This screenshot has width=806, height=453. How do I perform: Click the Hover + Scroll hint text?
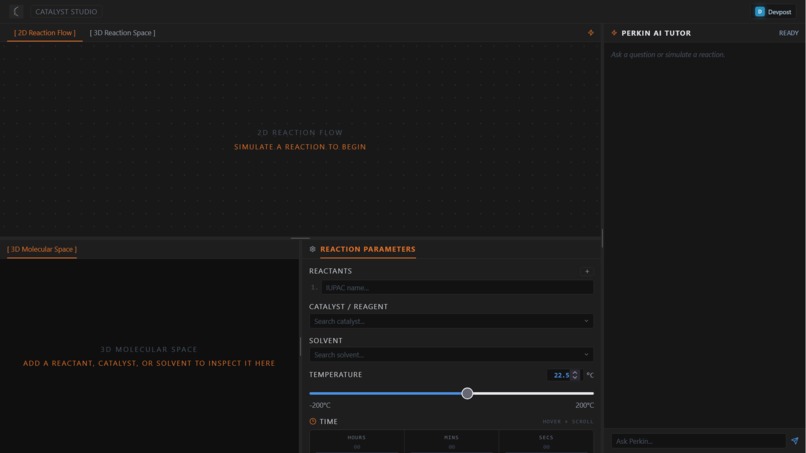tap(567, 422)
